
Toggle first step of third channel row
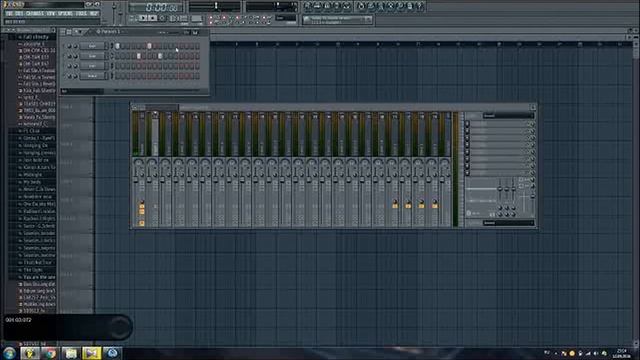click(118, 66)
